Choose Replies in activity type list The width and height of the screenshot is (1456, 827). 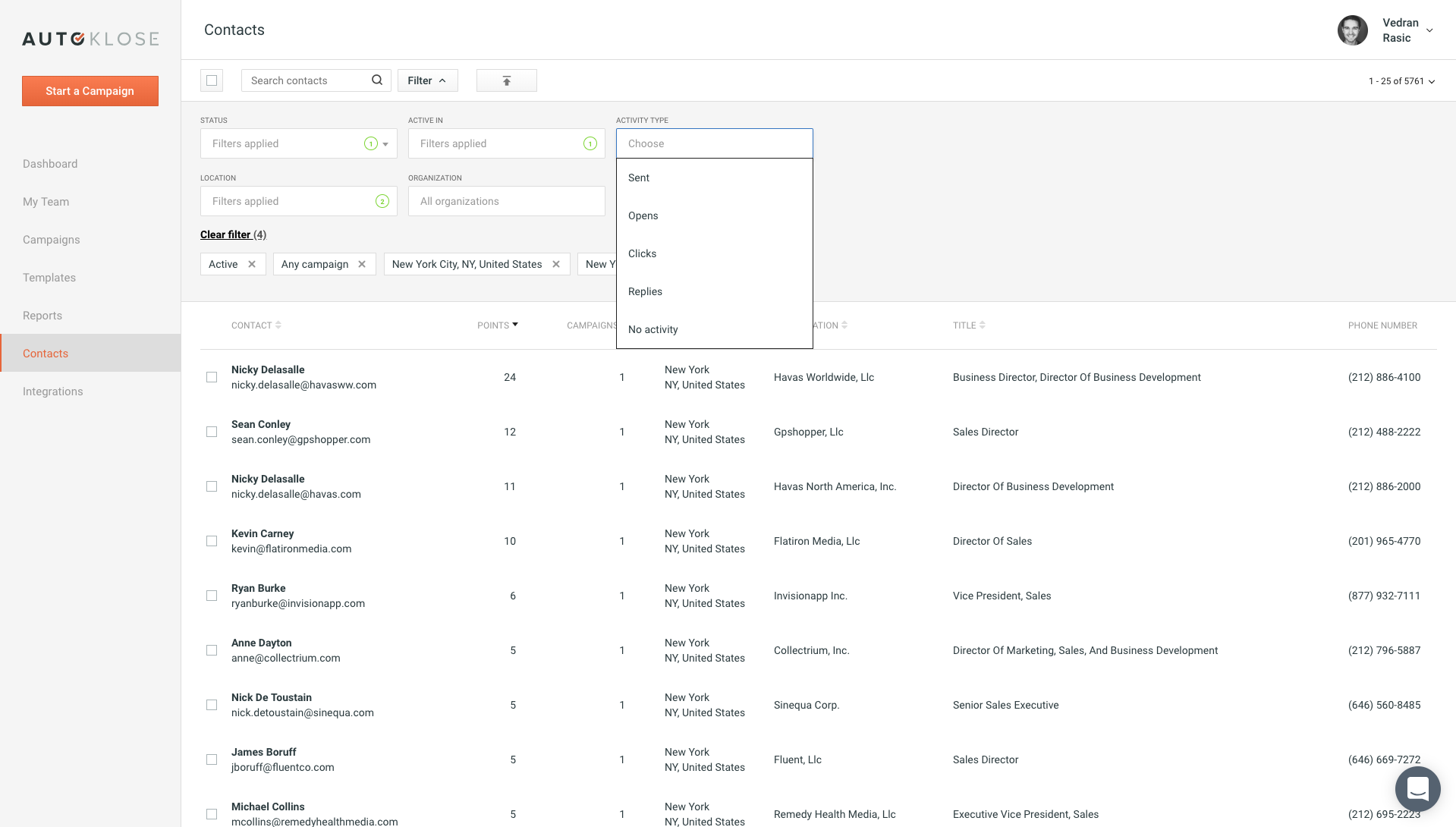[x=645, y=291]
